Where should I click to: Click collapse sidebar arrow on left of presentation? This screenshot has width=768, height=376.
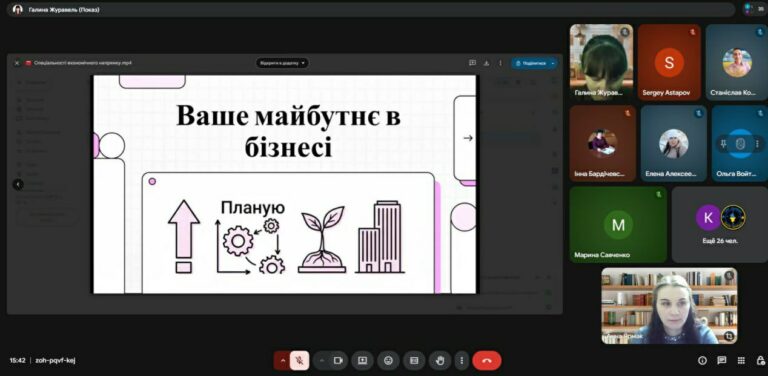click(18, 184)
